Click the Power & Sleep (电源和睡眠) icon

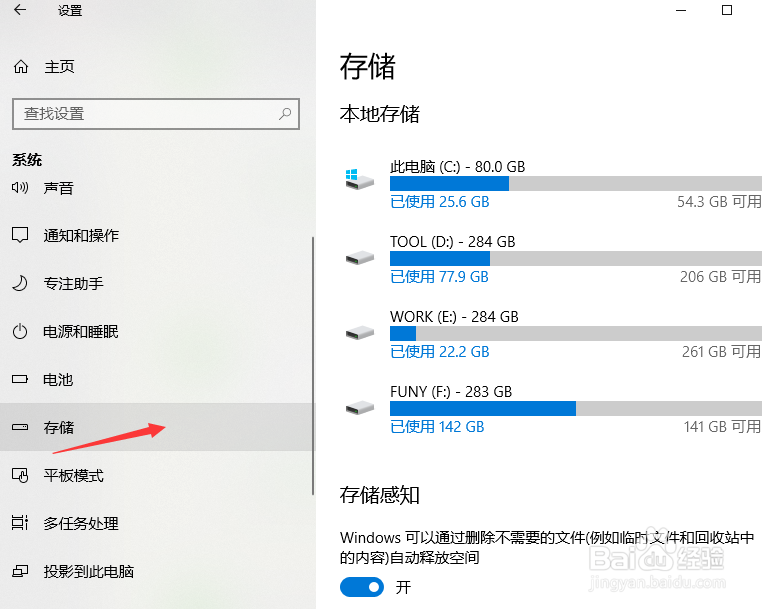[x=20, y=331]
